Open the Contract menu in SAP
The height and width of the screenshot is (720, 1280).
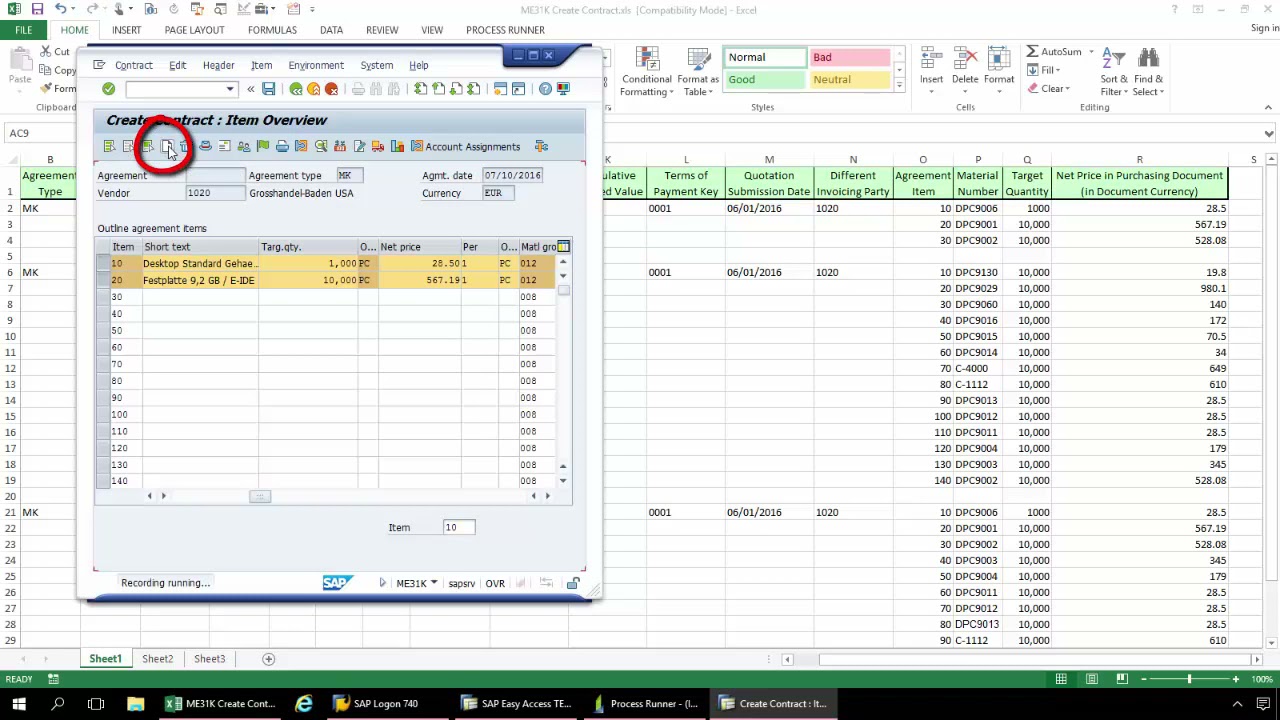pos(133,65)
